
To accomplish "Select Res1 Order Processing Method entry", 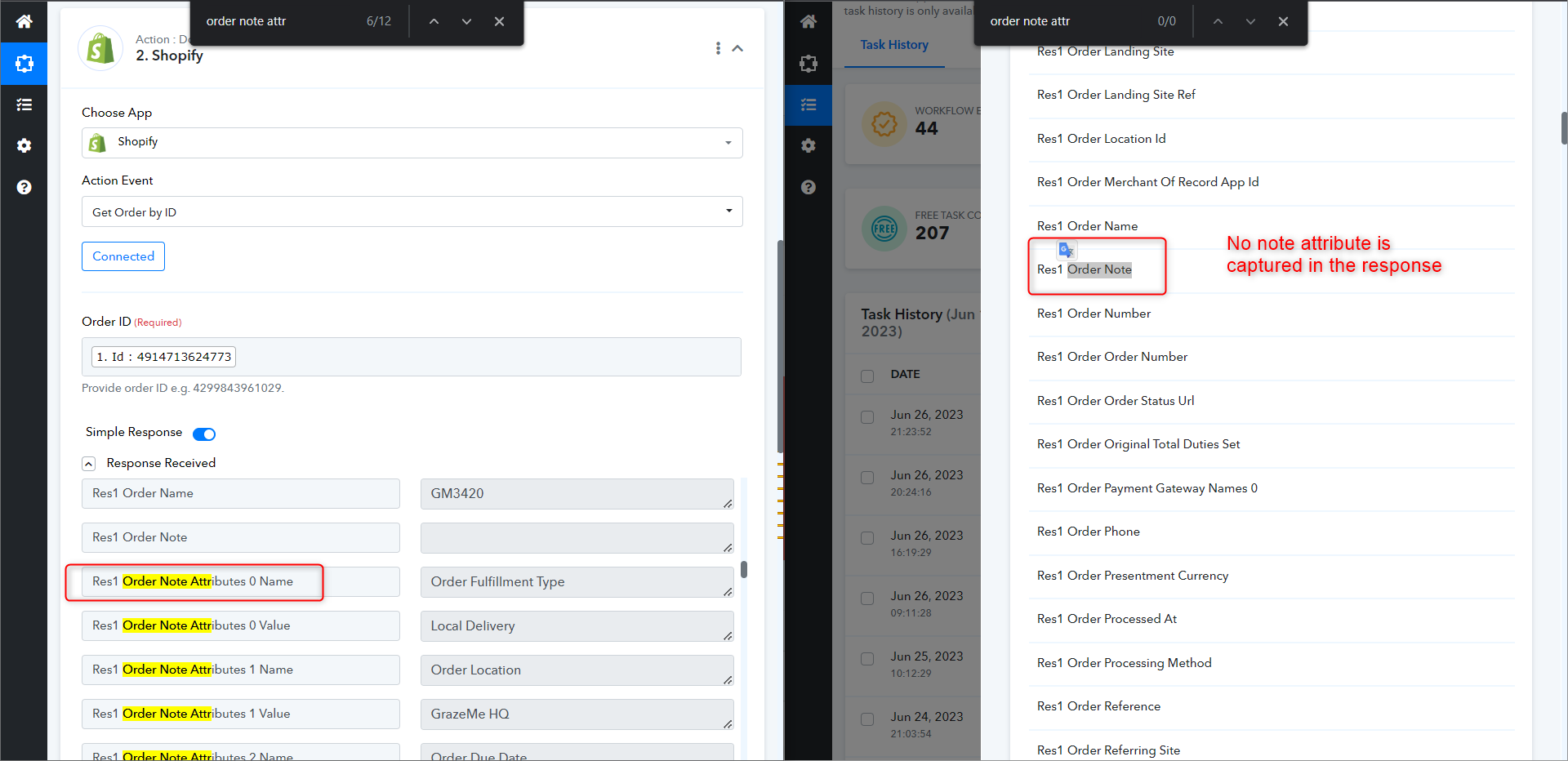I will 1271,663.
